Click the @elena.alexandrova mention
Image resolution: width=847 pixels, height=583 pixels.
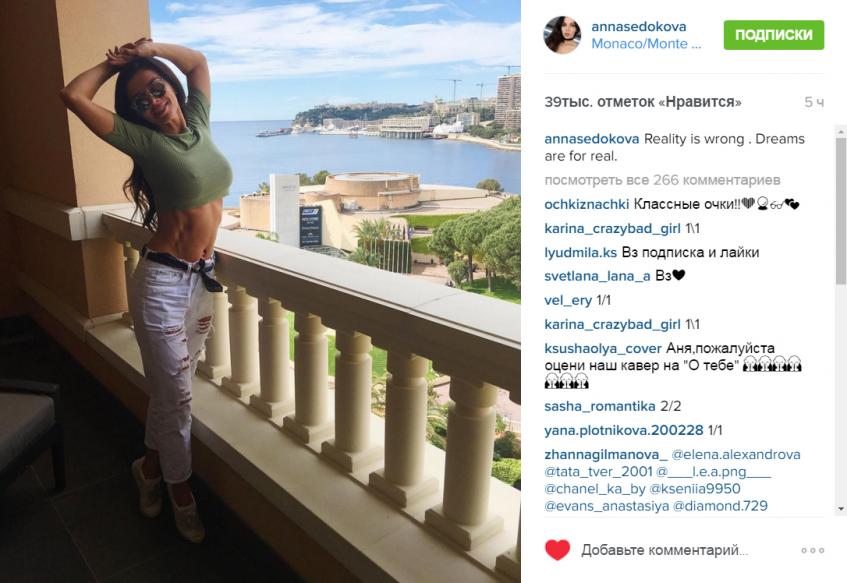pos(736,454)
